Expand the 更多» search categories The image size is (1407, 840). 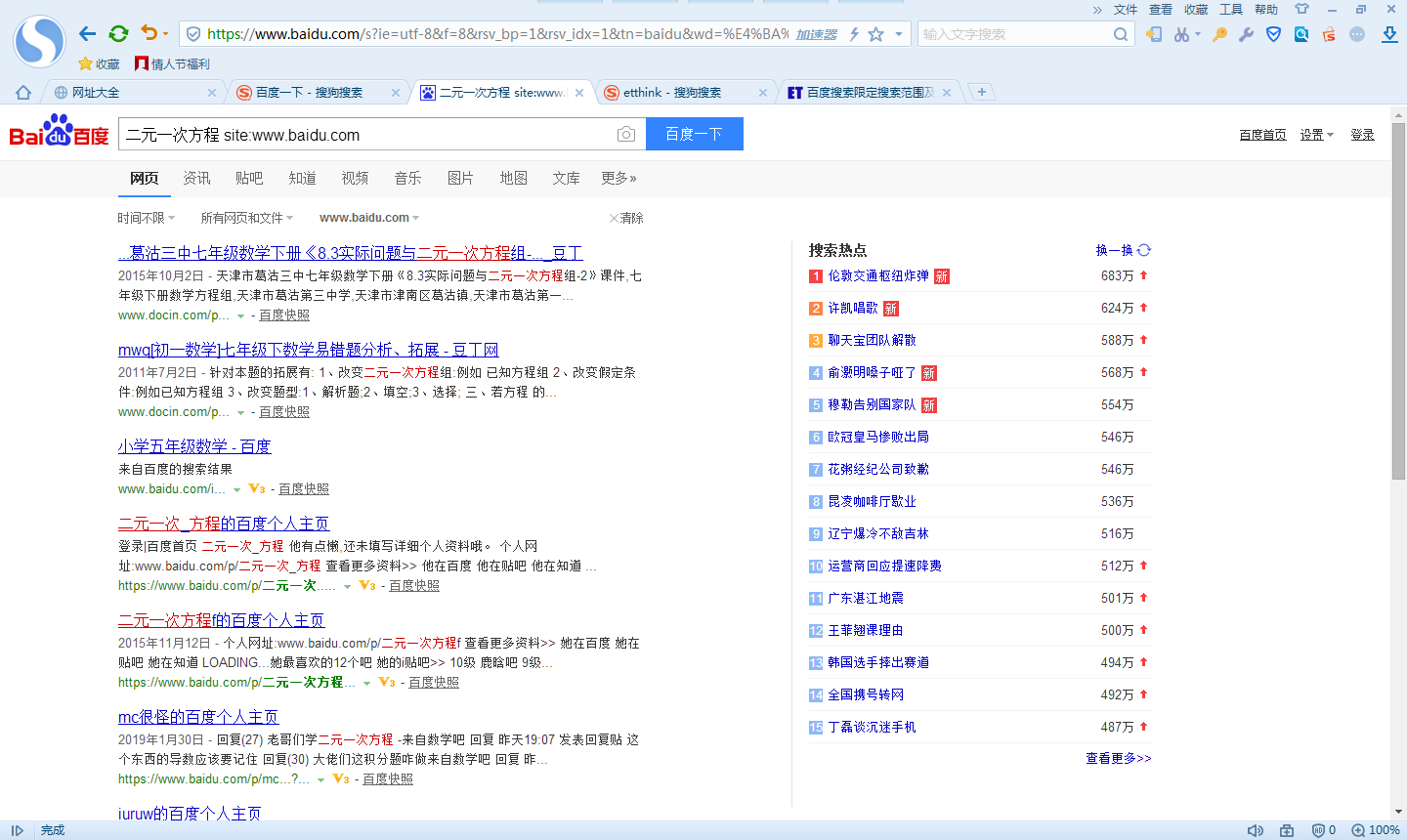pyautogui.click(x=618, y=178)
